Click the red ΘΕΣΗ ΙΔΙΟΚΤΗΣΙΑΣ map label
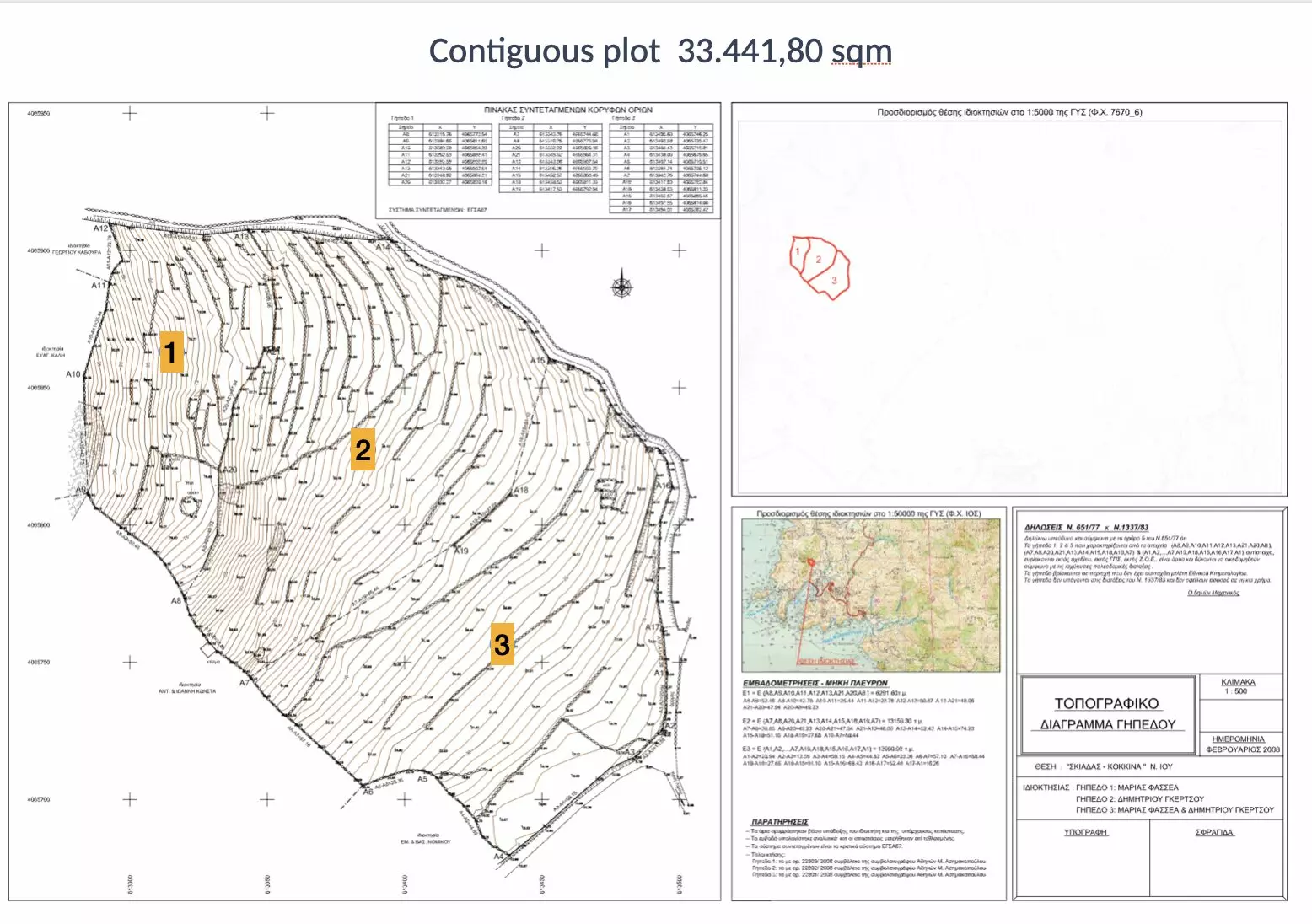Viewport: 1312px width, 924px height. [x=825, y=662]
